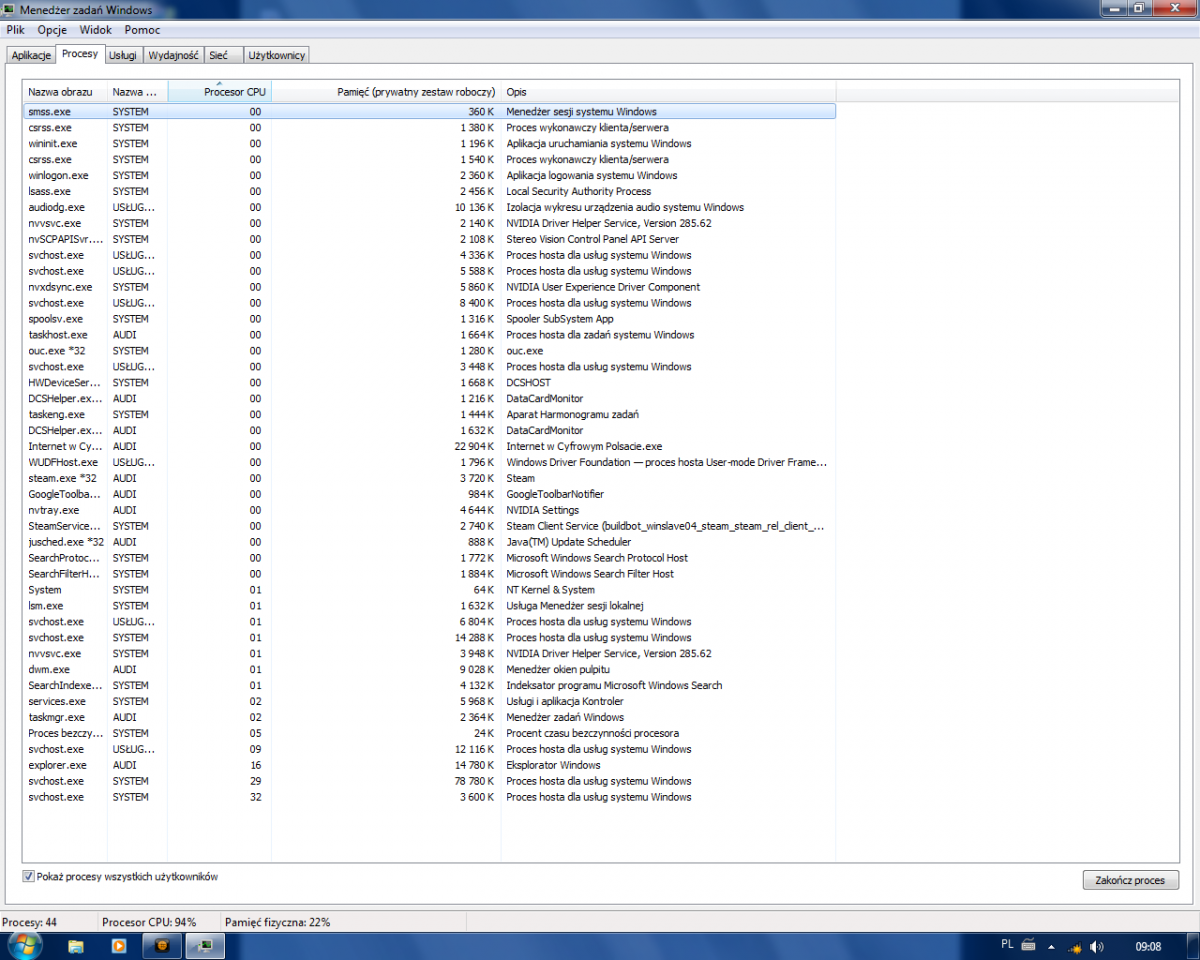
Task: Click the Procesor CPU: 94% status entry
Action: tap(149, 922)
